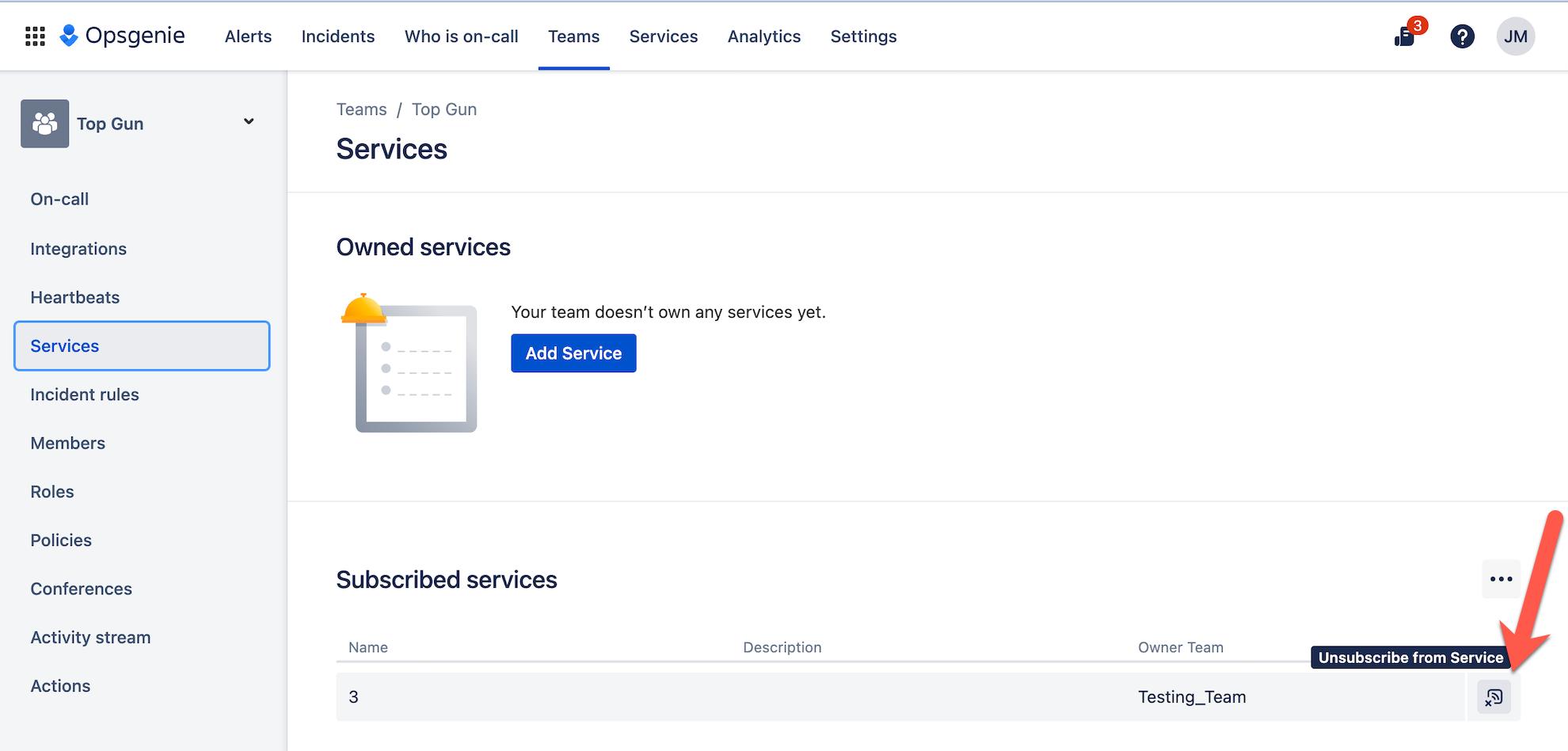Expand the Top Gun team switcher chevron
1568x751 pixels.
(248, 122)
